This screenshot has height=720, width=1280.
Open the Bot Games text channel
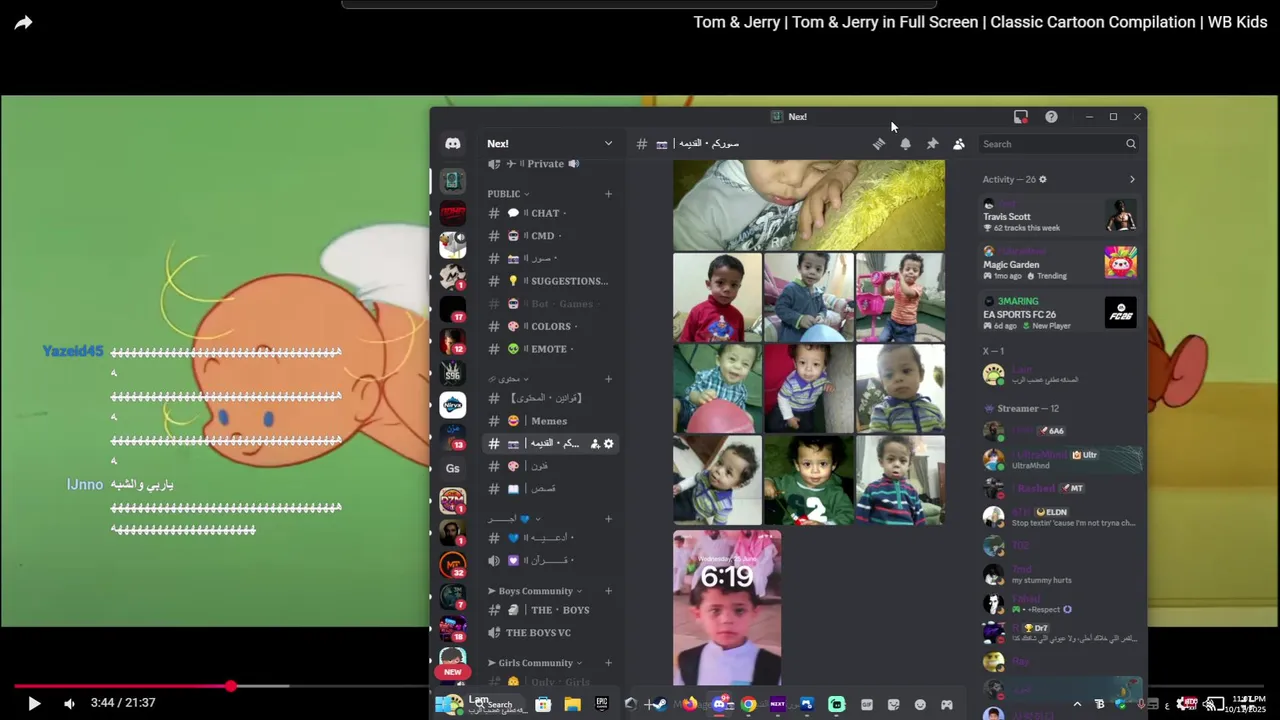pyautogui.click(x=550, y=304)
